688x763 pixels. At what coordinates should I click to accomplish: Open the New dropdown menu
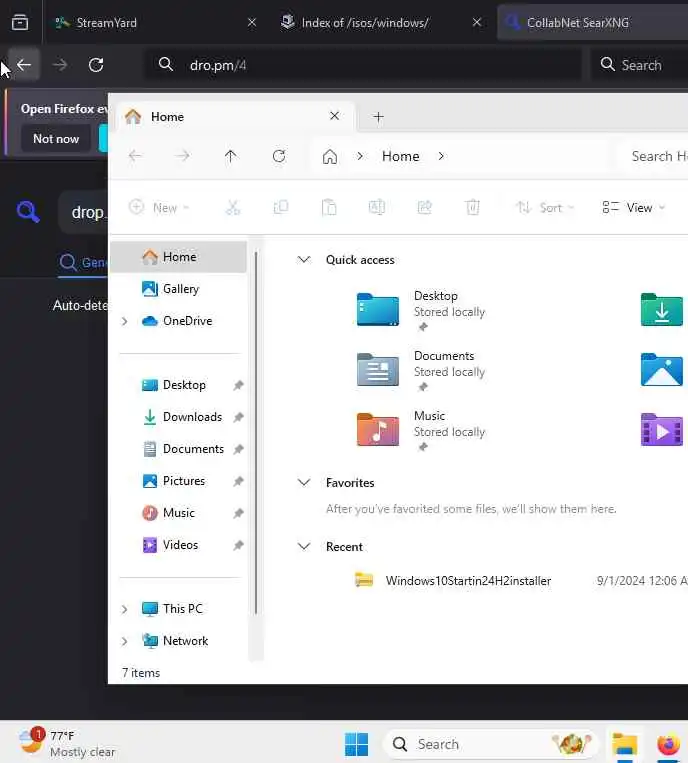[x=159, y=207]
